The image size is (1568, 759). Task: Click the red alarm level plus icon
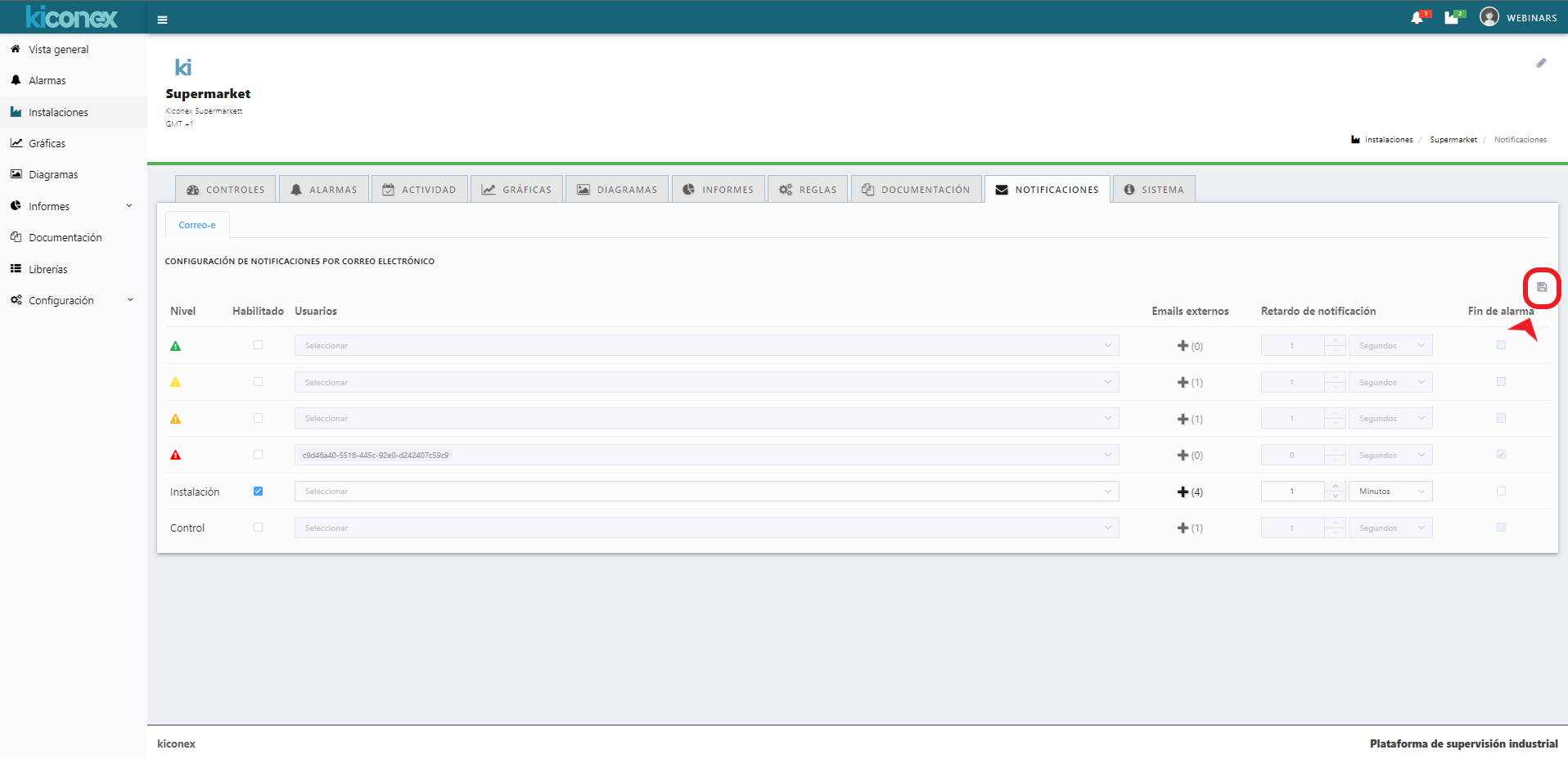coord(1183,455)
